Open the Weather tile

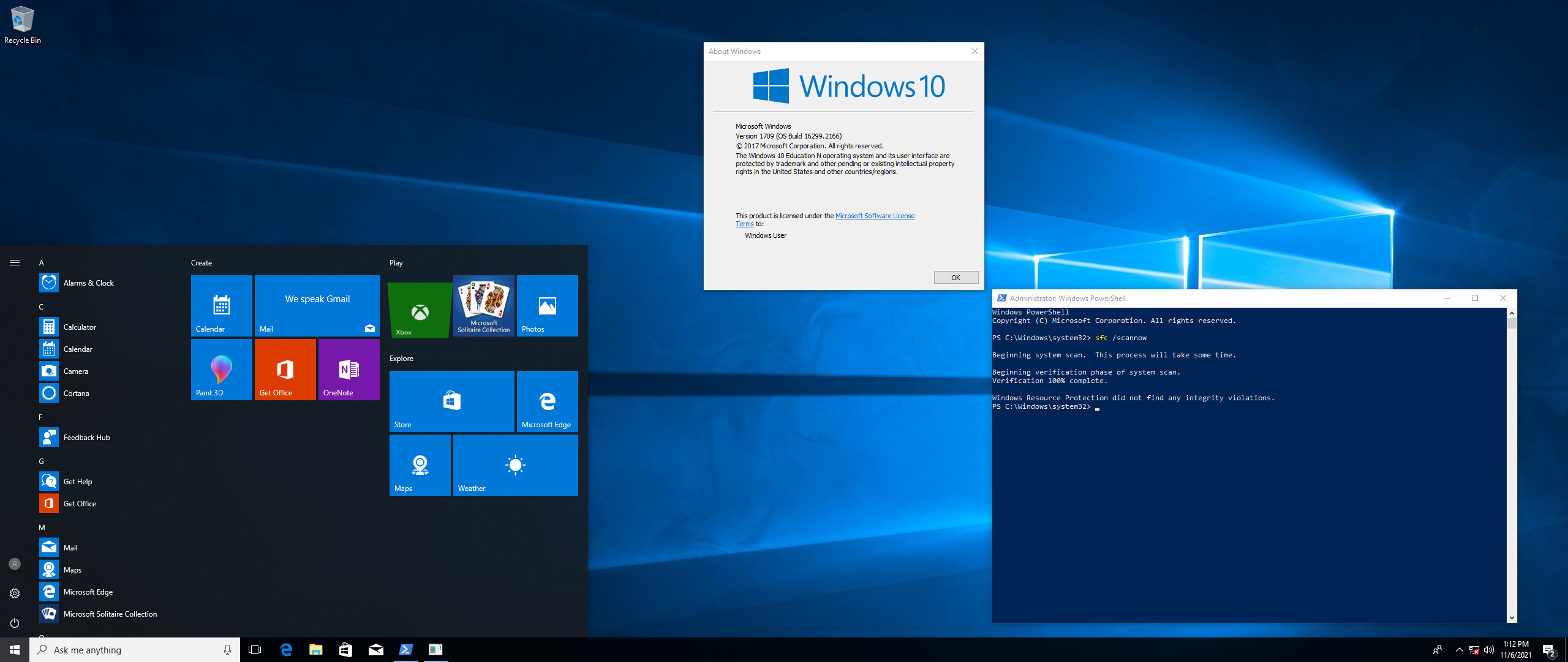coord(516,465)
